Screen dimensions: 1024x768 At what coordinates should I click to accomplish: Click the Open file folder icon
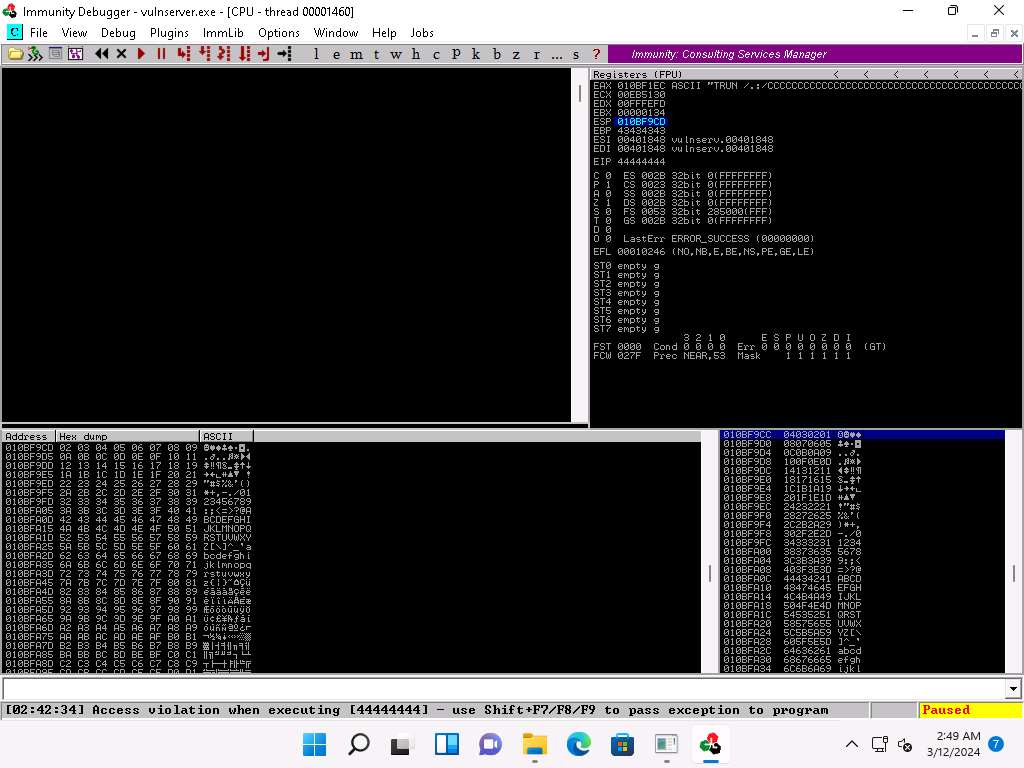click(15, 54)
